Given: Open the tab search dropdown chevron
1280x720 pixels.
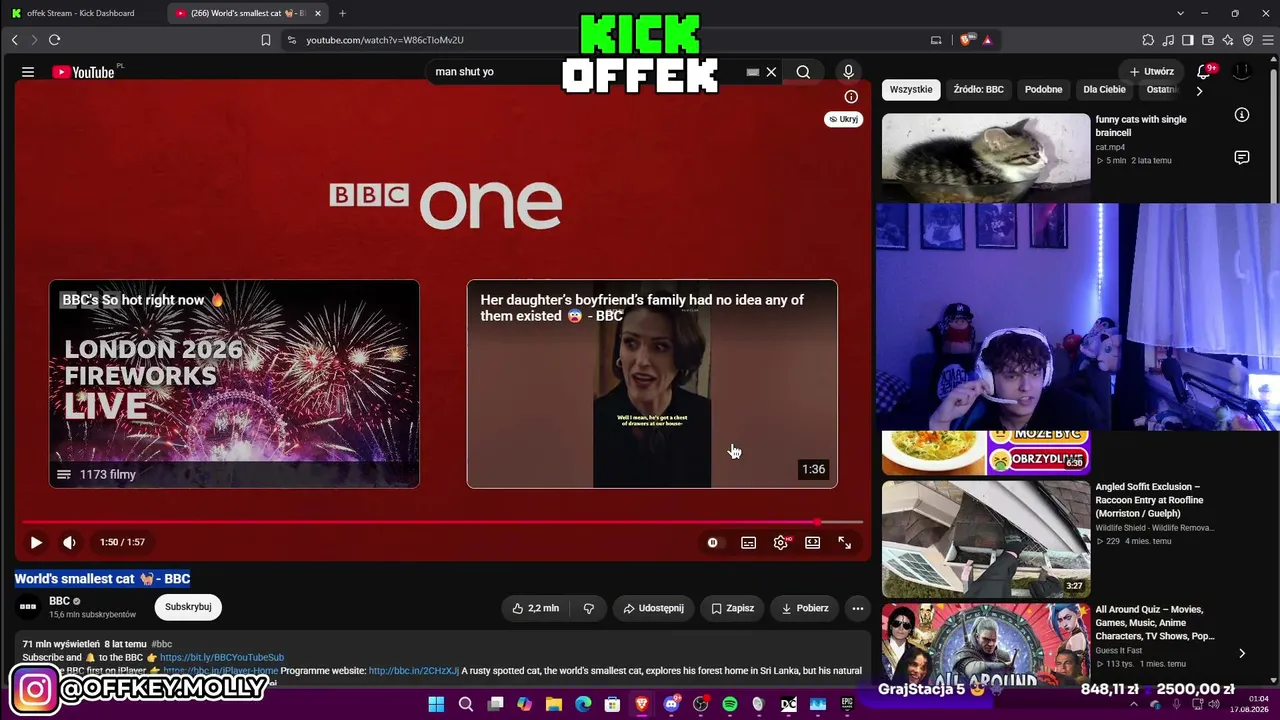Looking at the screenshot, I should 1180,13.
